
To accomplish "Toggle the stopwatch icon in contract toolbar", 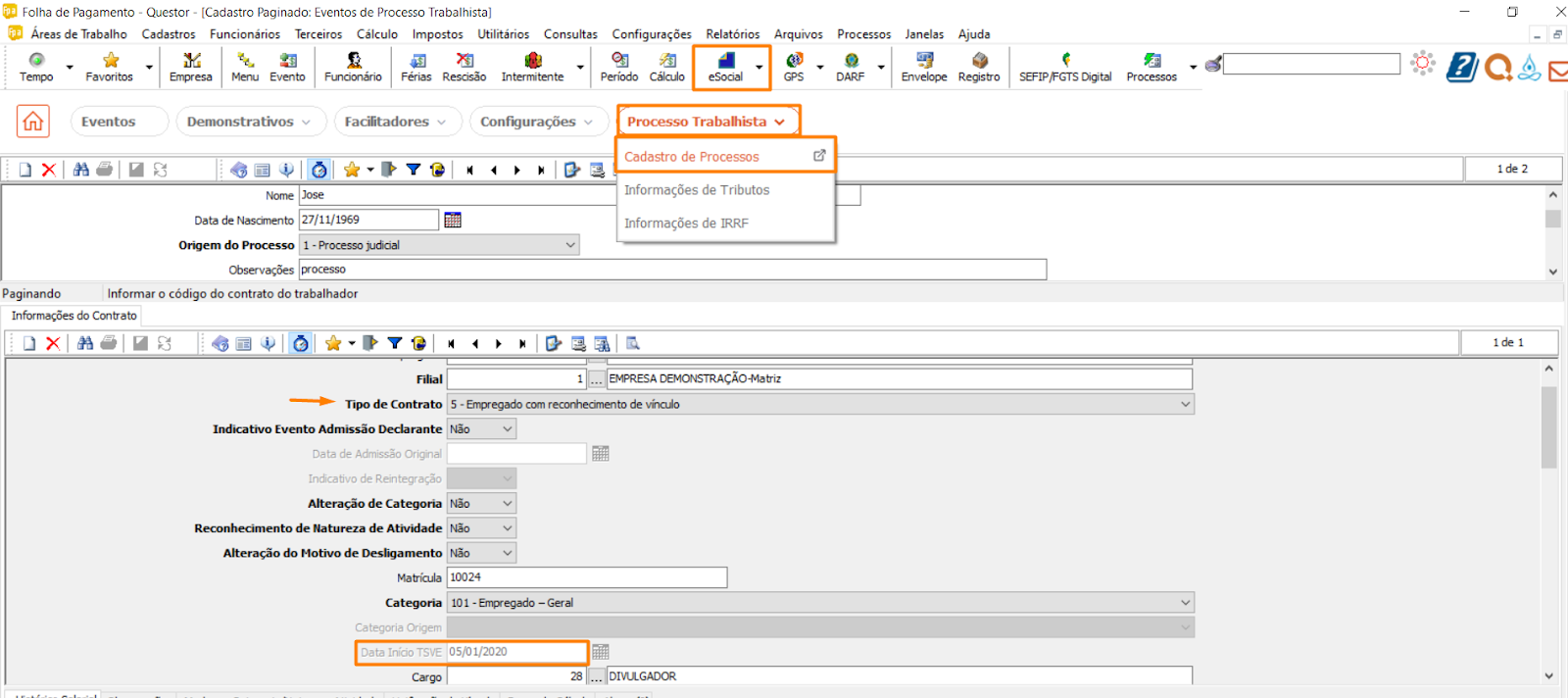I will pos(301,343).
